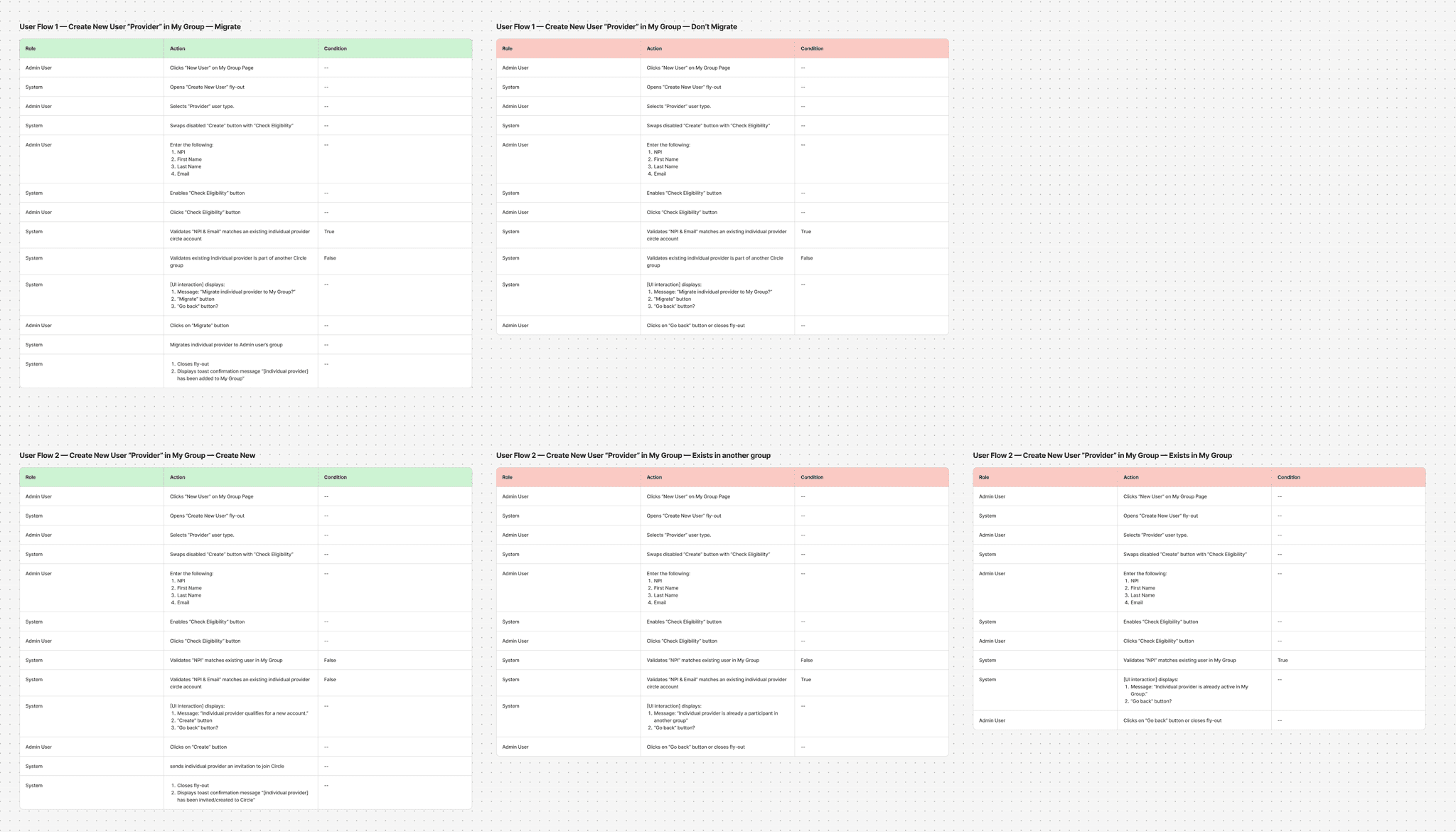Image resolution: width=1456 pixels, height=832 pixels.
Task: Select the "User Flow 2 — Create New" title
Action: click(137, 456)
